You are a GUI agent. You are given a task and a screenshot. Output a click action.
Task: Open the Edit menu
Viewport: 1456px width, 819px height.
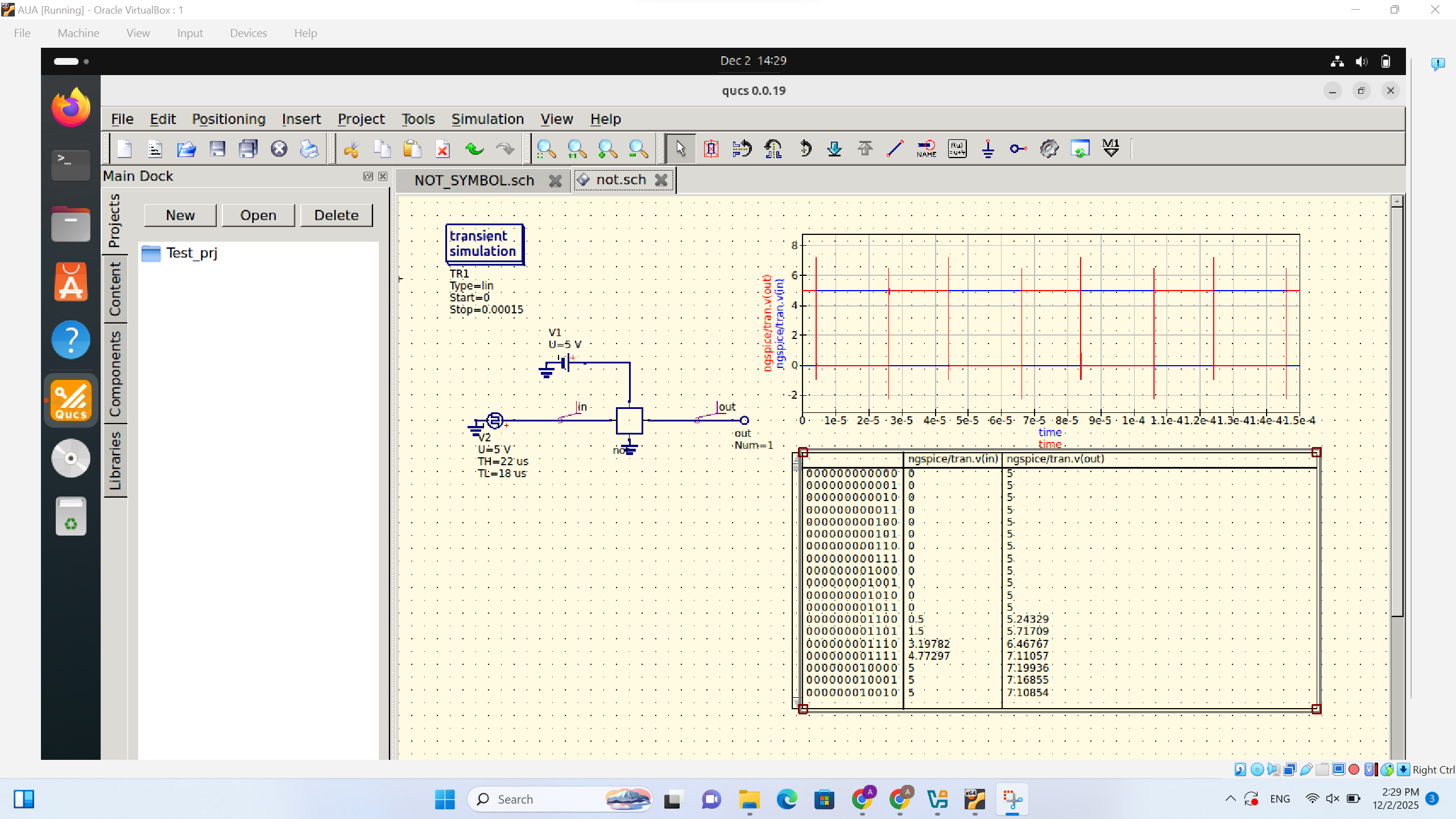pyautogui.click(x=163, y=119)
